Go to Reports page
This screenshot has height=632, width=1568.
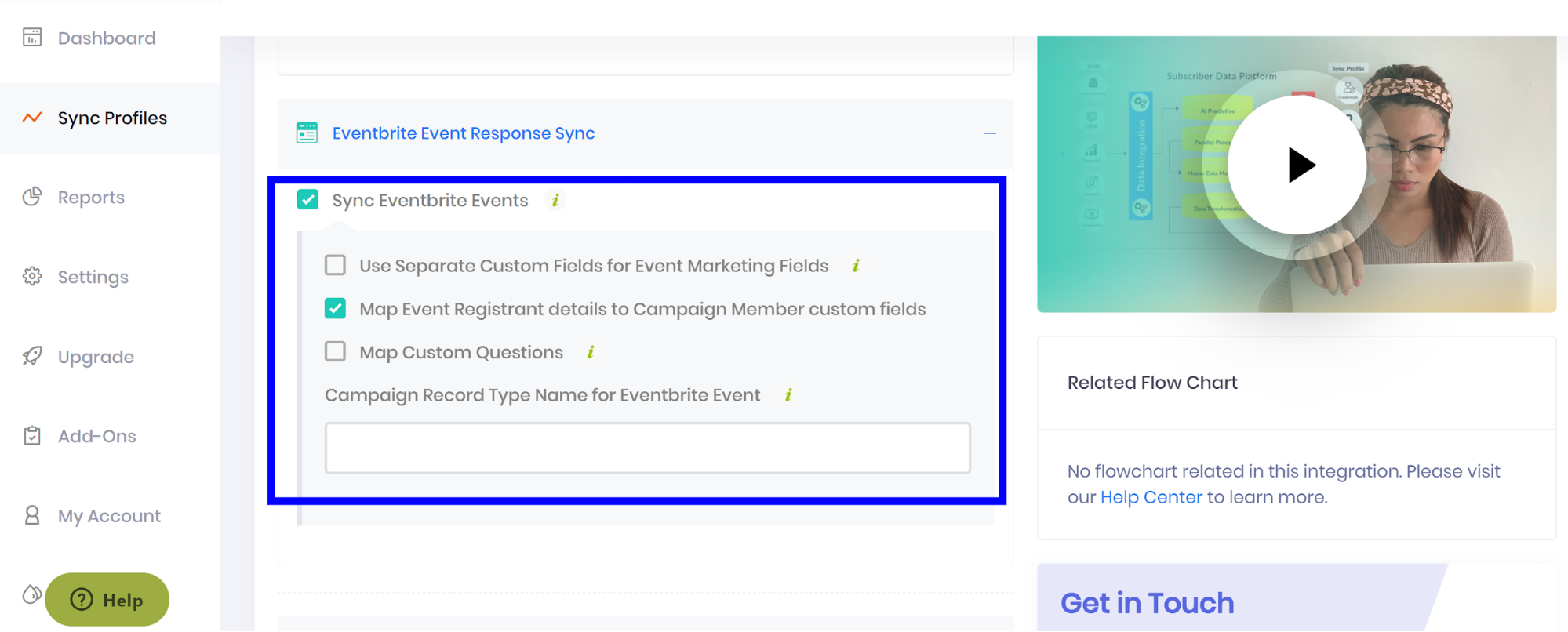coord(91,197)
